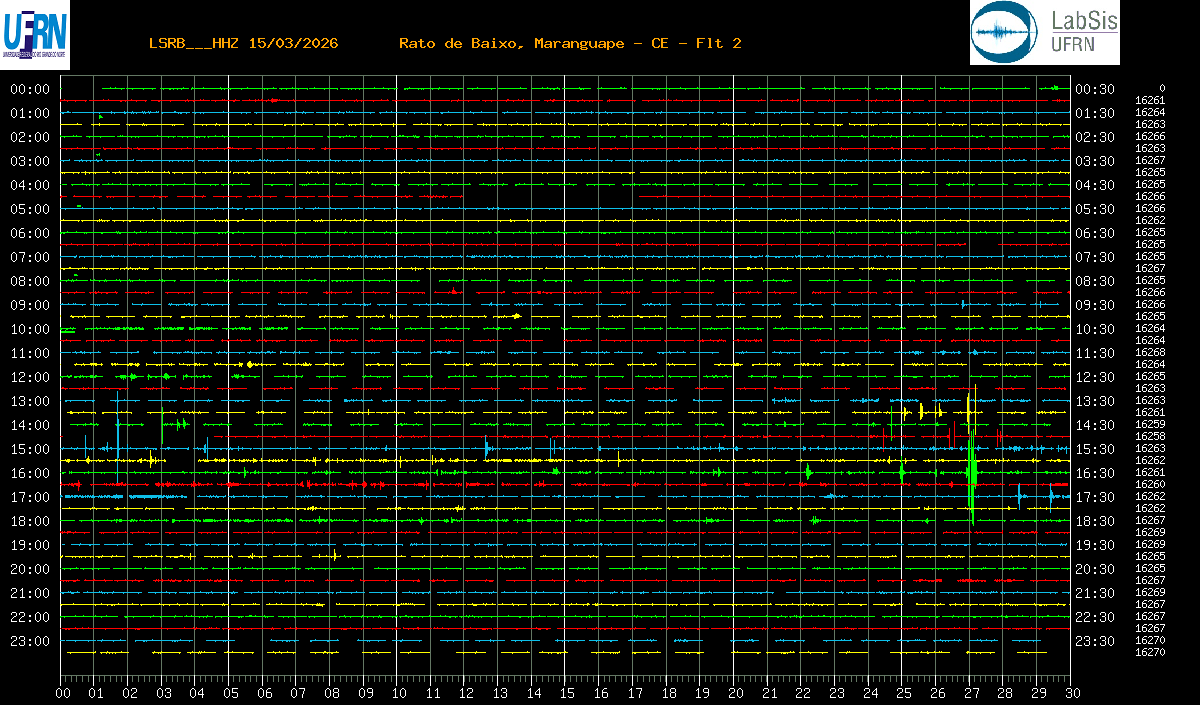Image resolution: width=1200 pixels, height=705 pixels.
Task: Pick the 18:30 label on the right axis
Action: tap(1094, 521)
